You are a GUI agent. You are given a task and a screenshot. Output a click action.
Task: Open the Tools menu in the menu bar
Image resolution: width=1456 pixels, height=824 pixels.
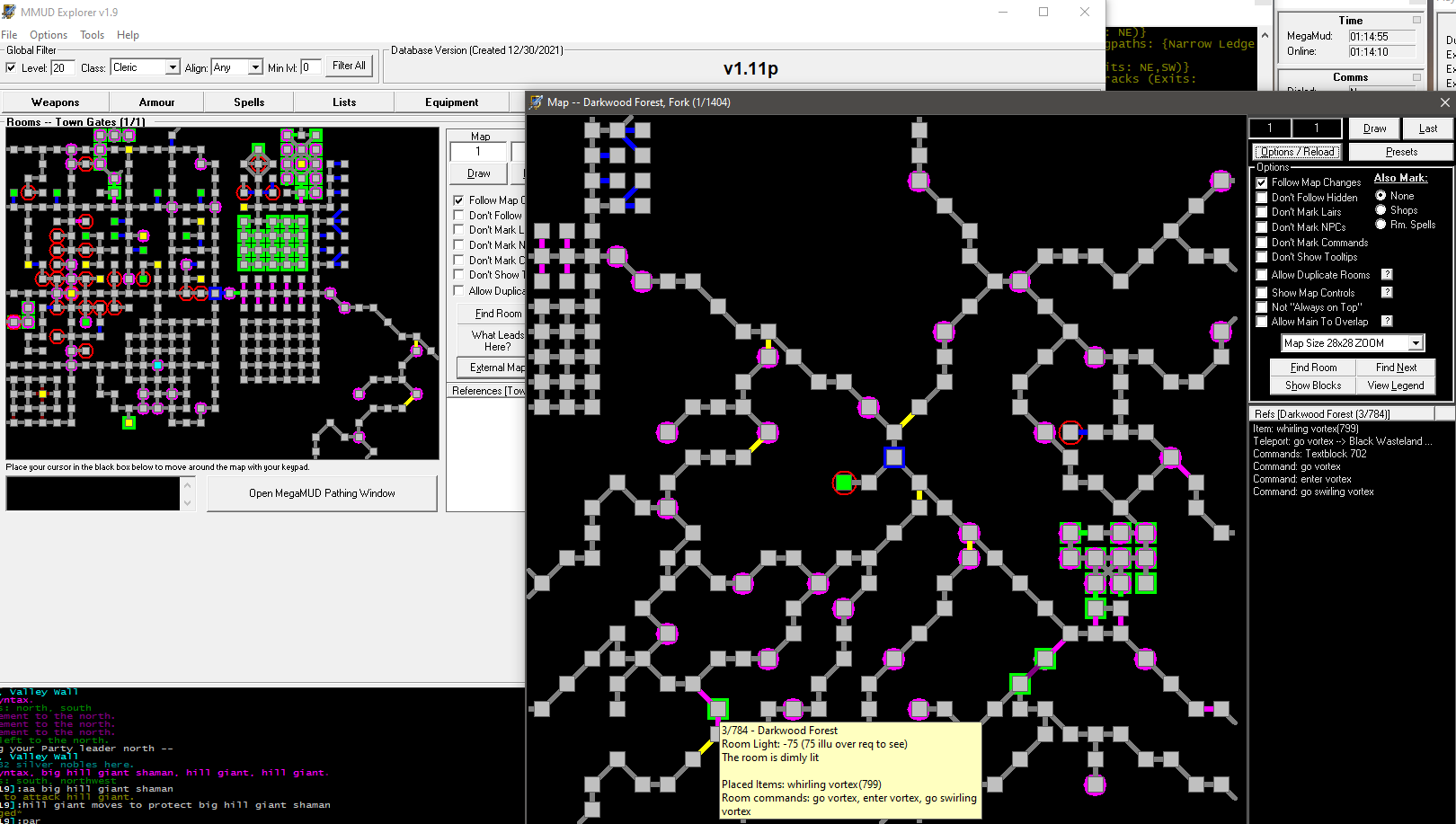[92, 35]
